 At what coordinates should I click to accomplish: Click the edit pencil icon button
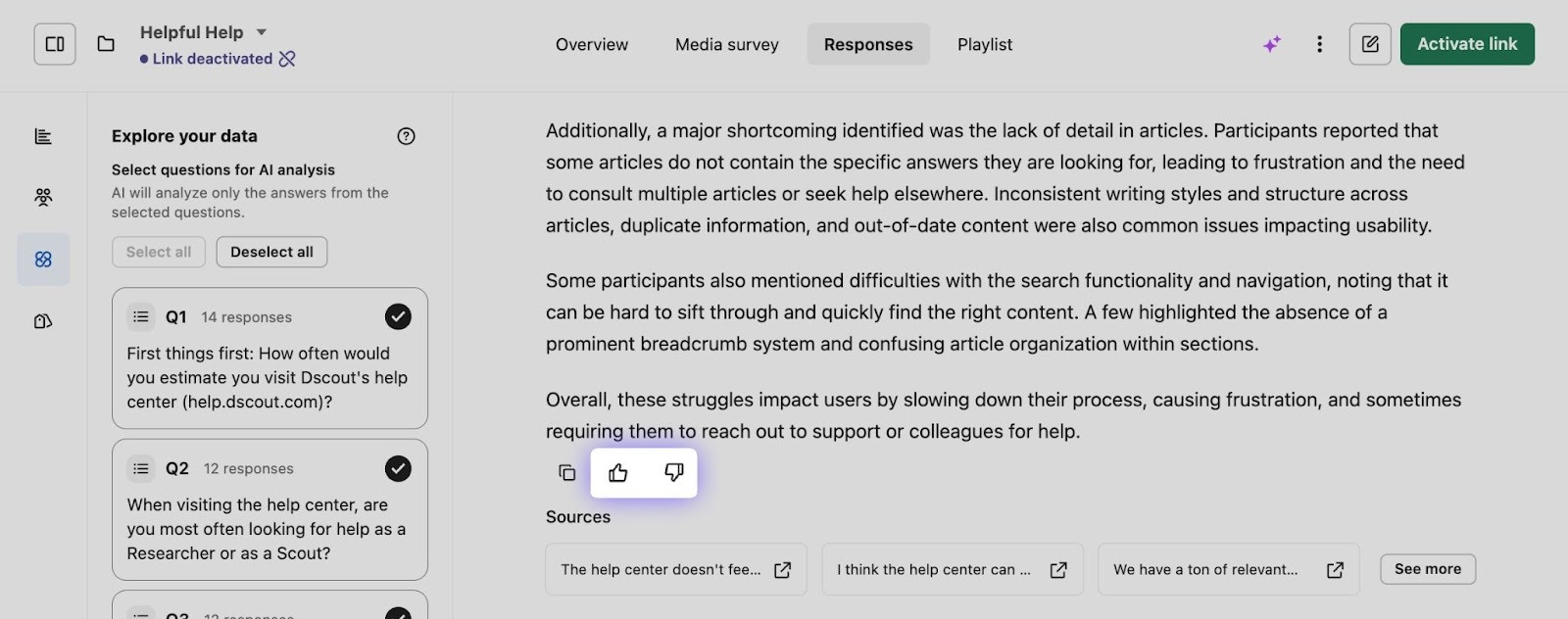[1370, 44]
